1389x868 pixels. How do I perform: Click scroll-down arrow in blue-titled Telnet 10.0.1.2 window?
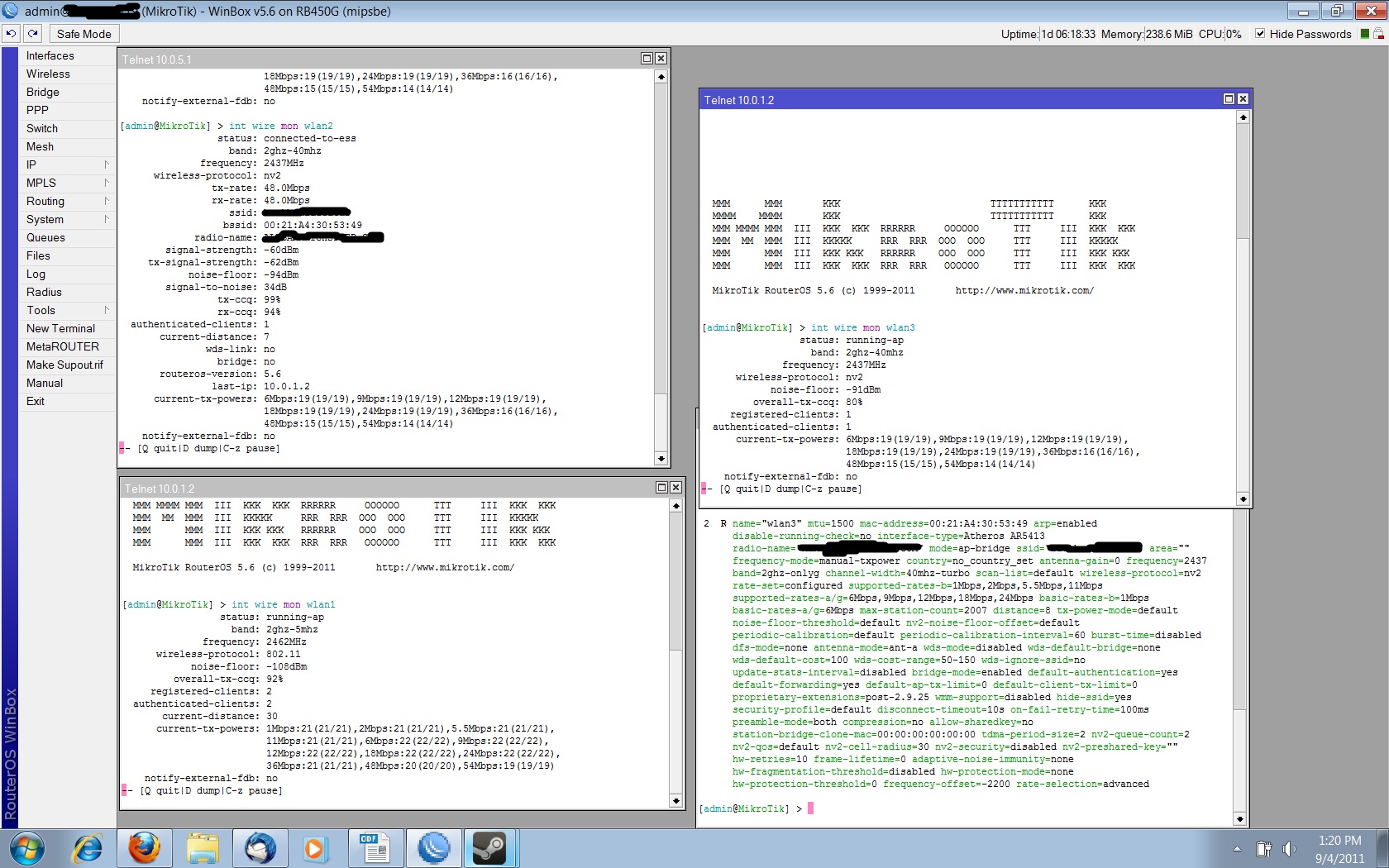click(x=1243, y=498)
